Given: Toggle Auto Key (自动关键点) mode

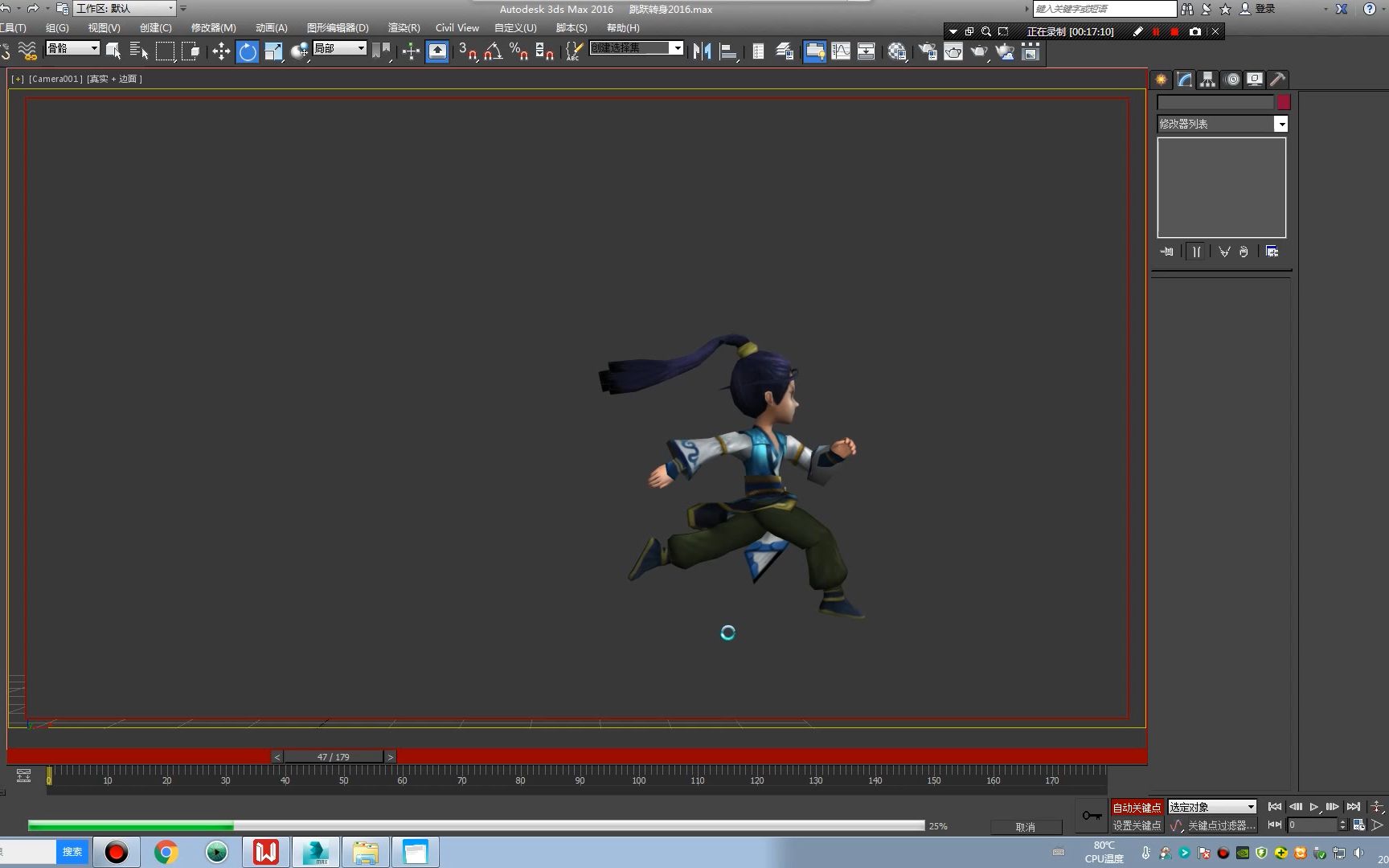Looking at the screenshot, I should tap(1137, 807).
